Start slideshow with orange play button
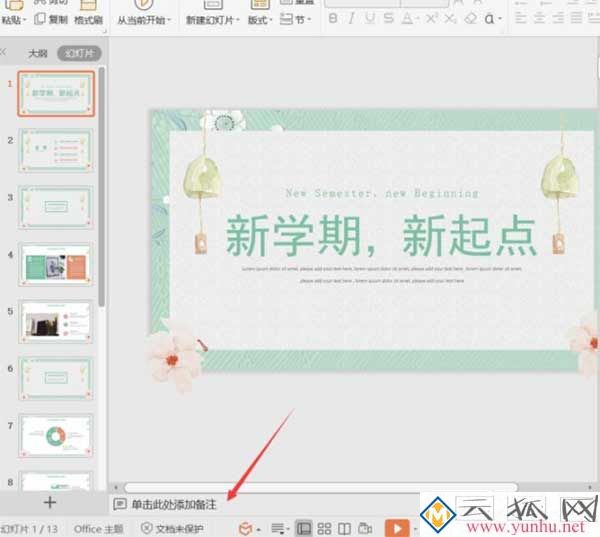Viewport: 600px width, 537px height. (397, 528)
